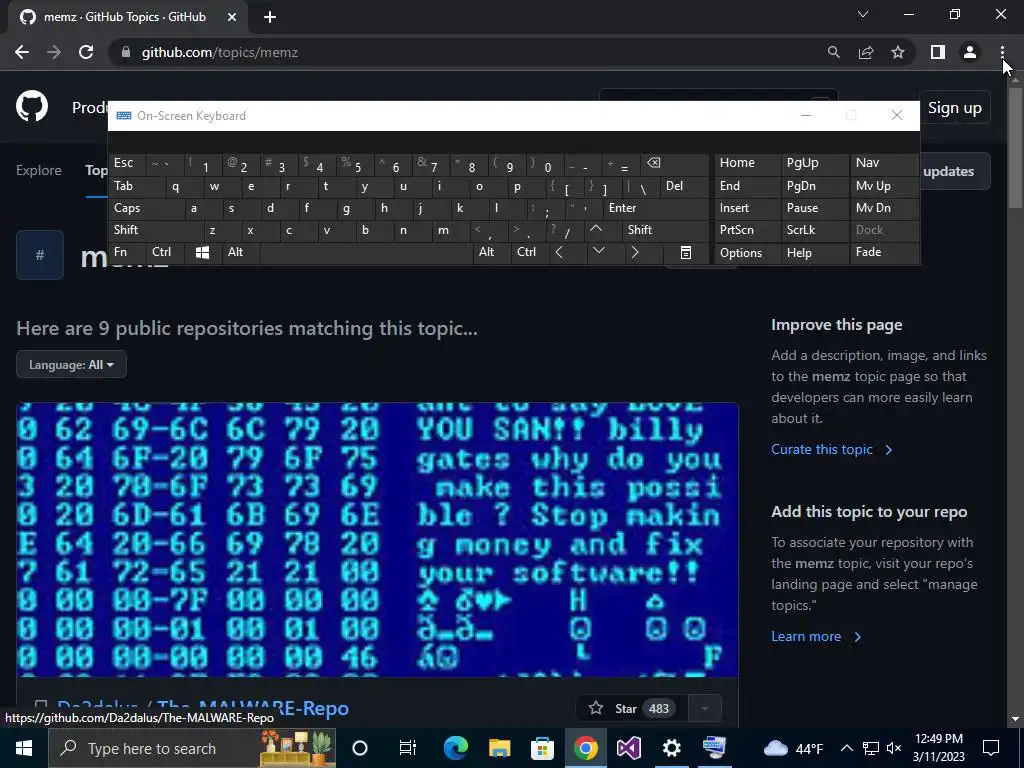Click the space bar on On-Screen Keyboard
This screenshot has height=768, width=1024.
pos(366,252)
